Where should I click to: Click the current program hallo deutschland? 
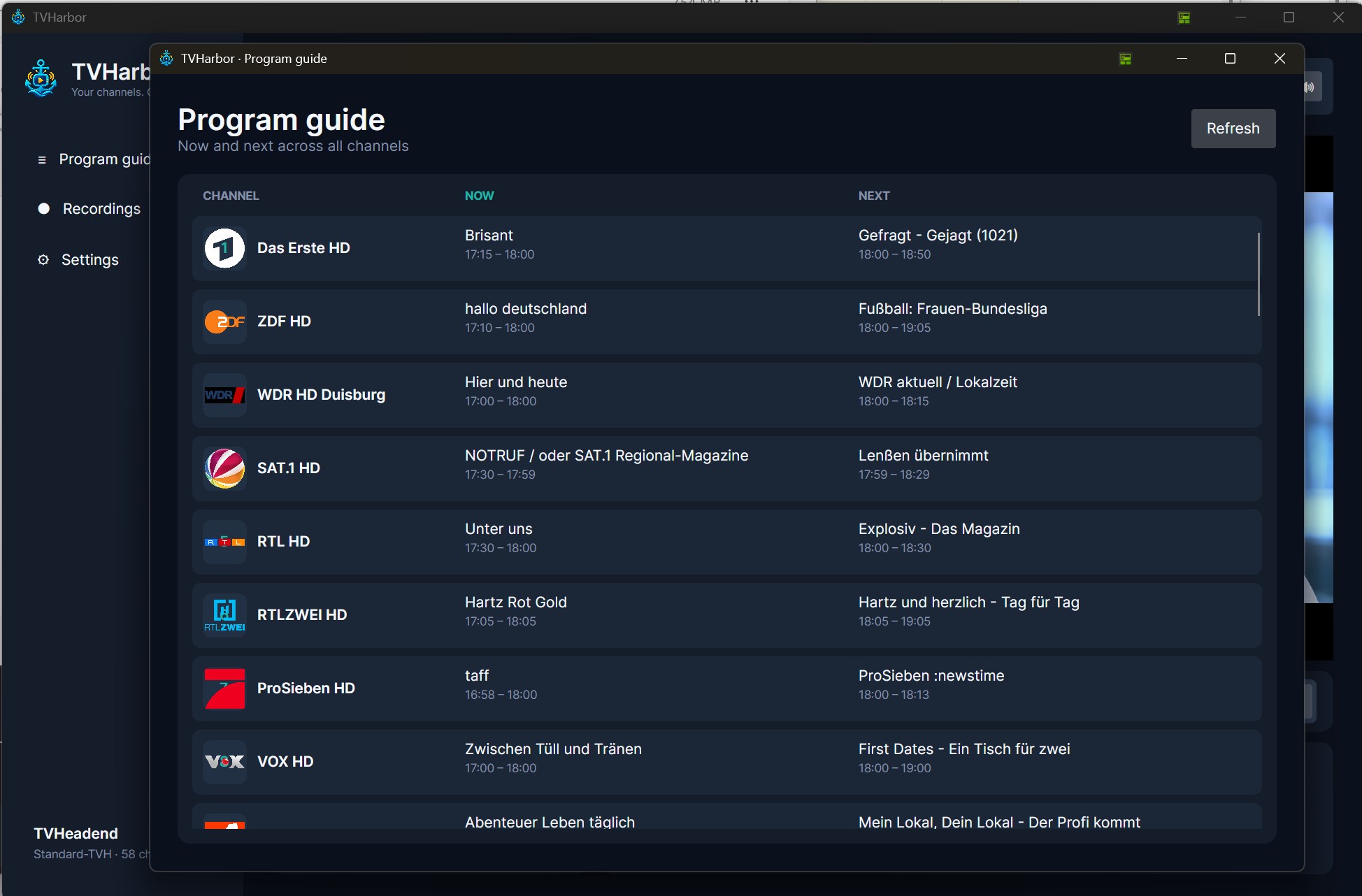526,309
